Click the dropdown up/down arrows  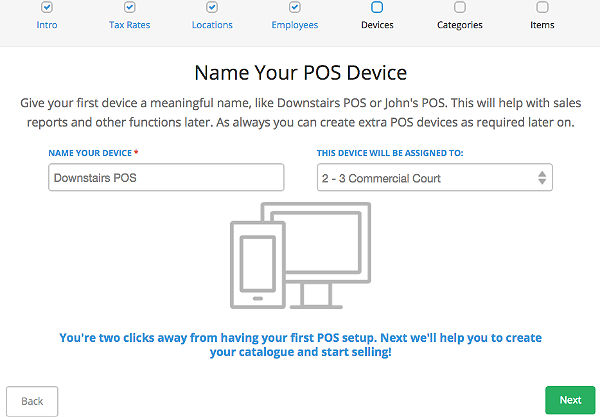click(x=542, y=178)
